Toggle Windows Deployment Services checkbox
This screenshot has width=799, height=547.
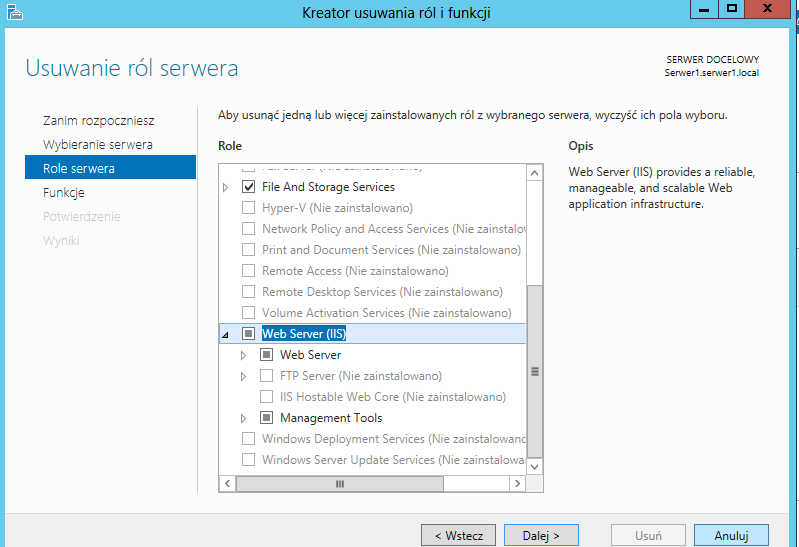pyautogui.click(x=248, y=438)
